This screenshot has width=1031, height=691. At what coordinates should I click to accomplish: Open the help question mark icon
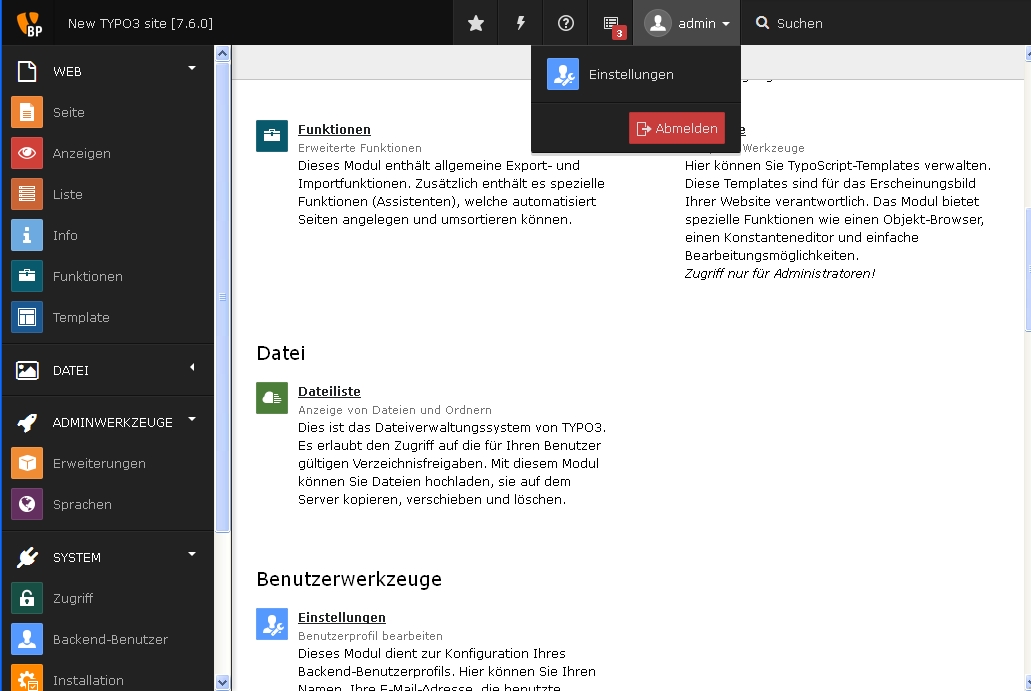566,23
